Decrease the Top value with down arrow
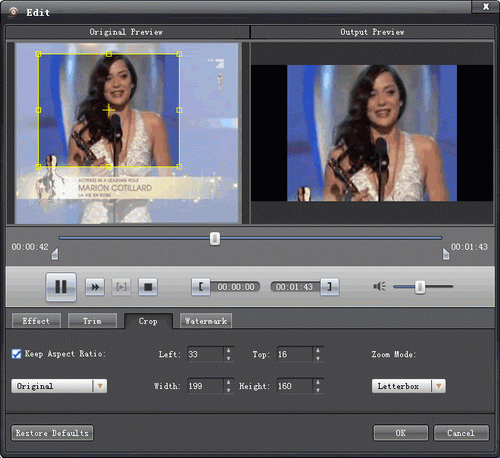 tap(318, 358)
